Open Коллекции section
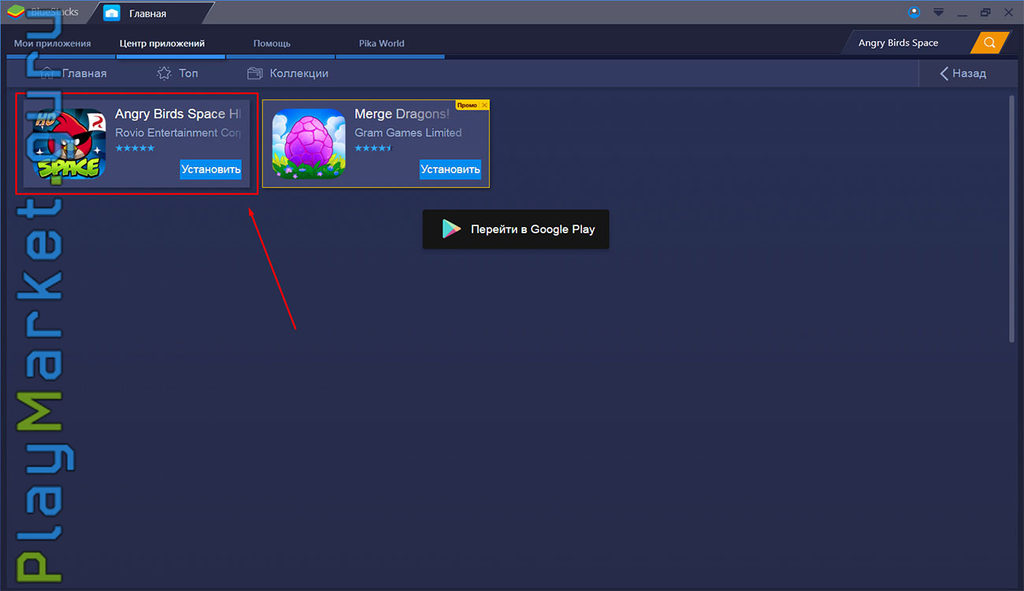The width and height of the screenshot is (1024, 591). 288,74
